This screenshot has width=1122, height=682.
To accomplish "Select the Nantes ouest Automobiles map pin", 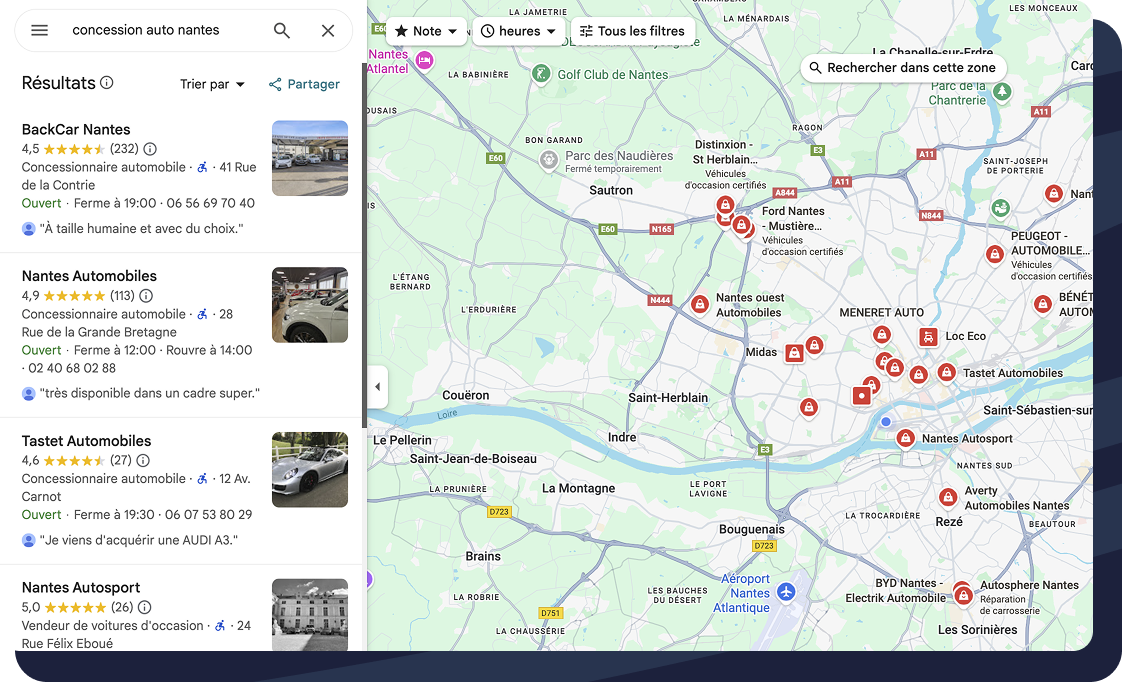I will [700, 304].
